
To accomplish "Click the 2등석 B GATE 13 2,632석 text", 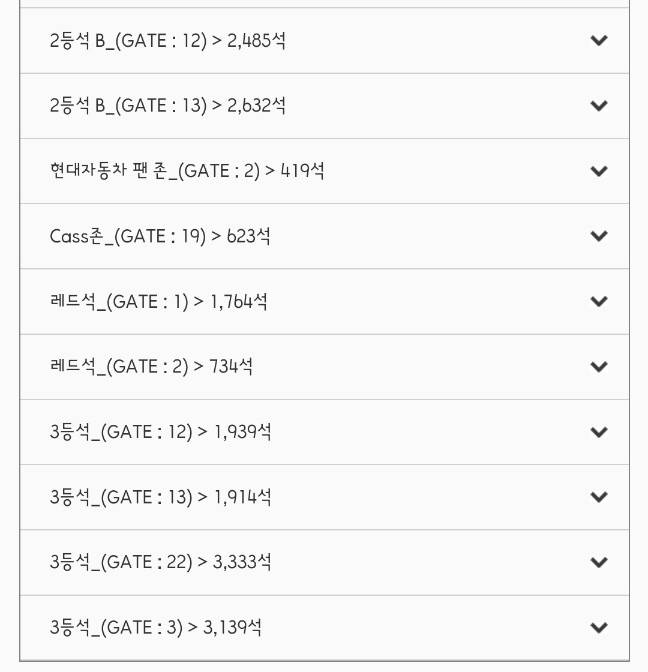I will click(168, 106).
